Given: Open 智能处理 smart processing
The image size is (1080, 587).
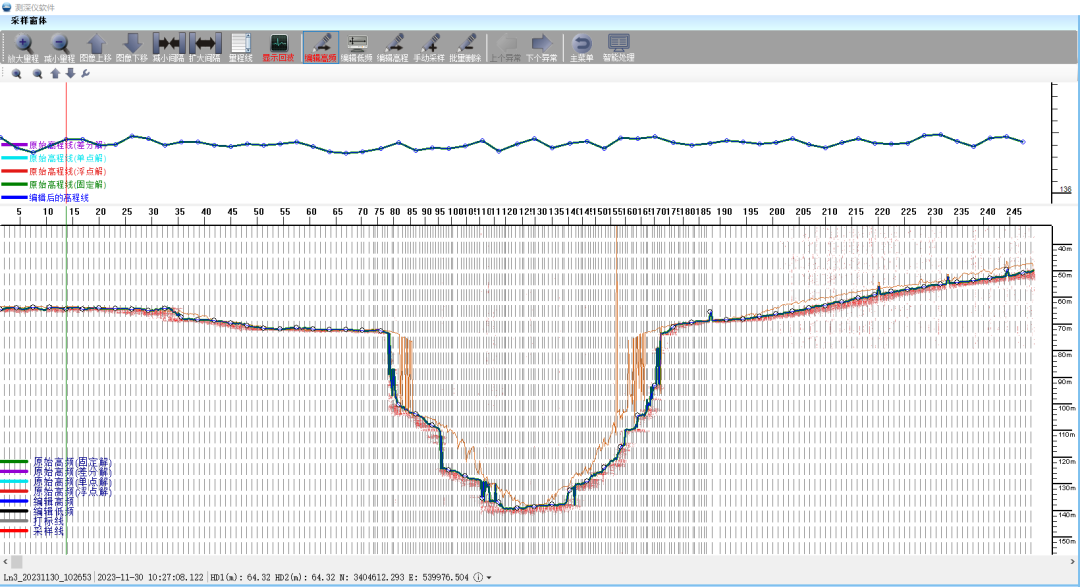Looking at the screenshot, I should tap(619, 48).
